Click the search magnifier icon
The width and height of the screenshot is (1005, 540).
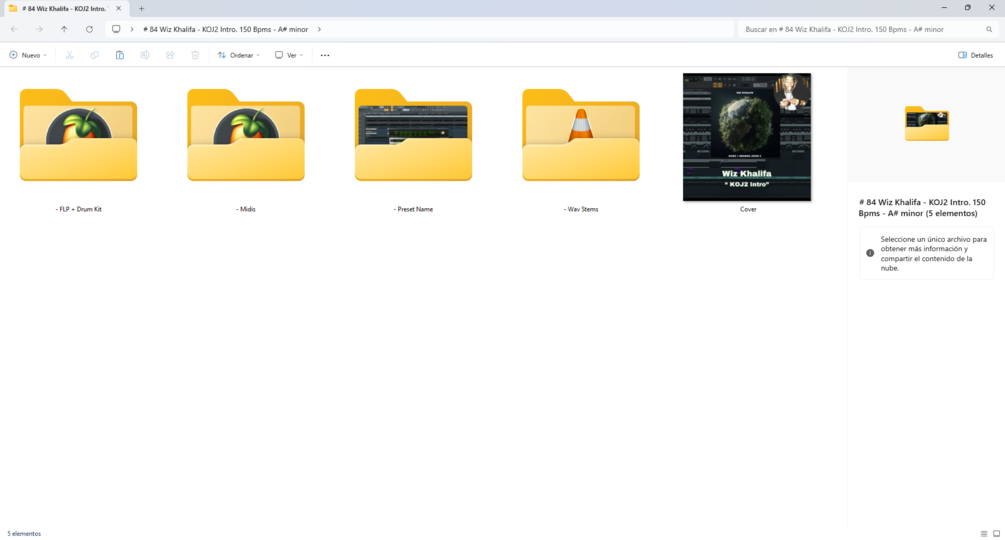coord(989,29)
